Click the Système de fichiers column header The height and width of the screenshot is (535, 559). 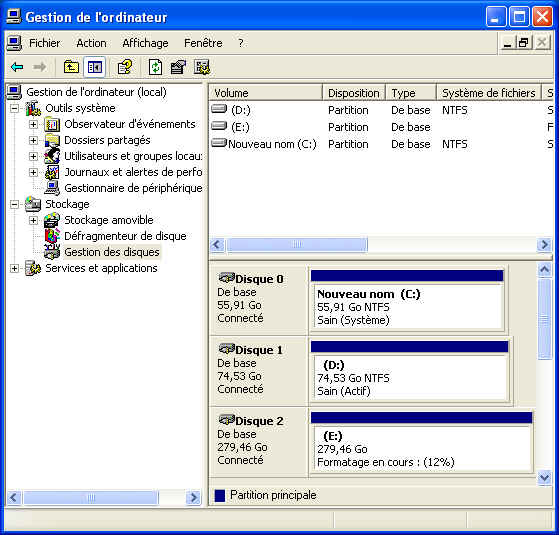coord(489,93)
